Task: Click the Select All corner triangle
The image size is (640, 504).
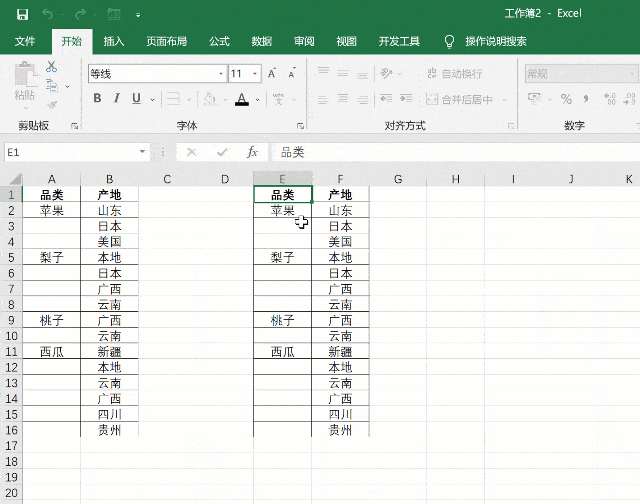Action: tap(15, 179)
